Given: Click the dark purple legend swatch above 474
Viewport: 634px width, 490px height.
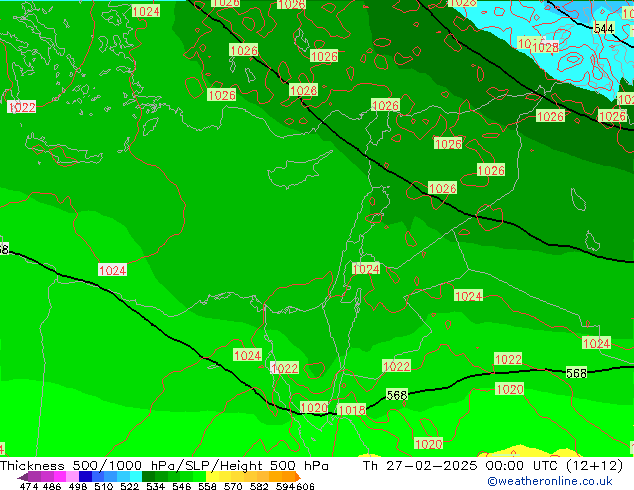Looking at the screenshot, I should [x=34, y=476].
